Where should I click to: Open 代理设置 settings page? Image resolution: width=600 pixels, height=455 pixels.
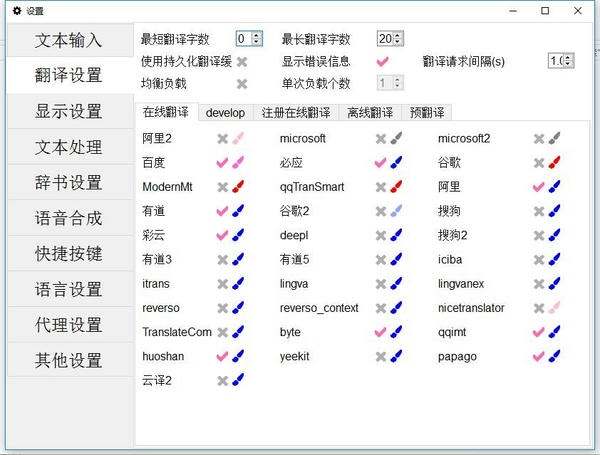pyautogui.click(x=70, y=325)
